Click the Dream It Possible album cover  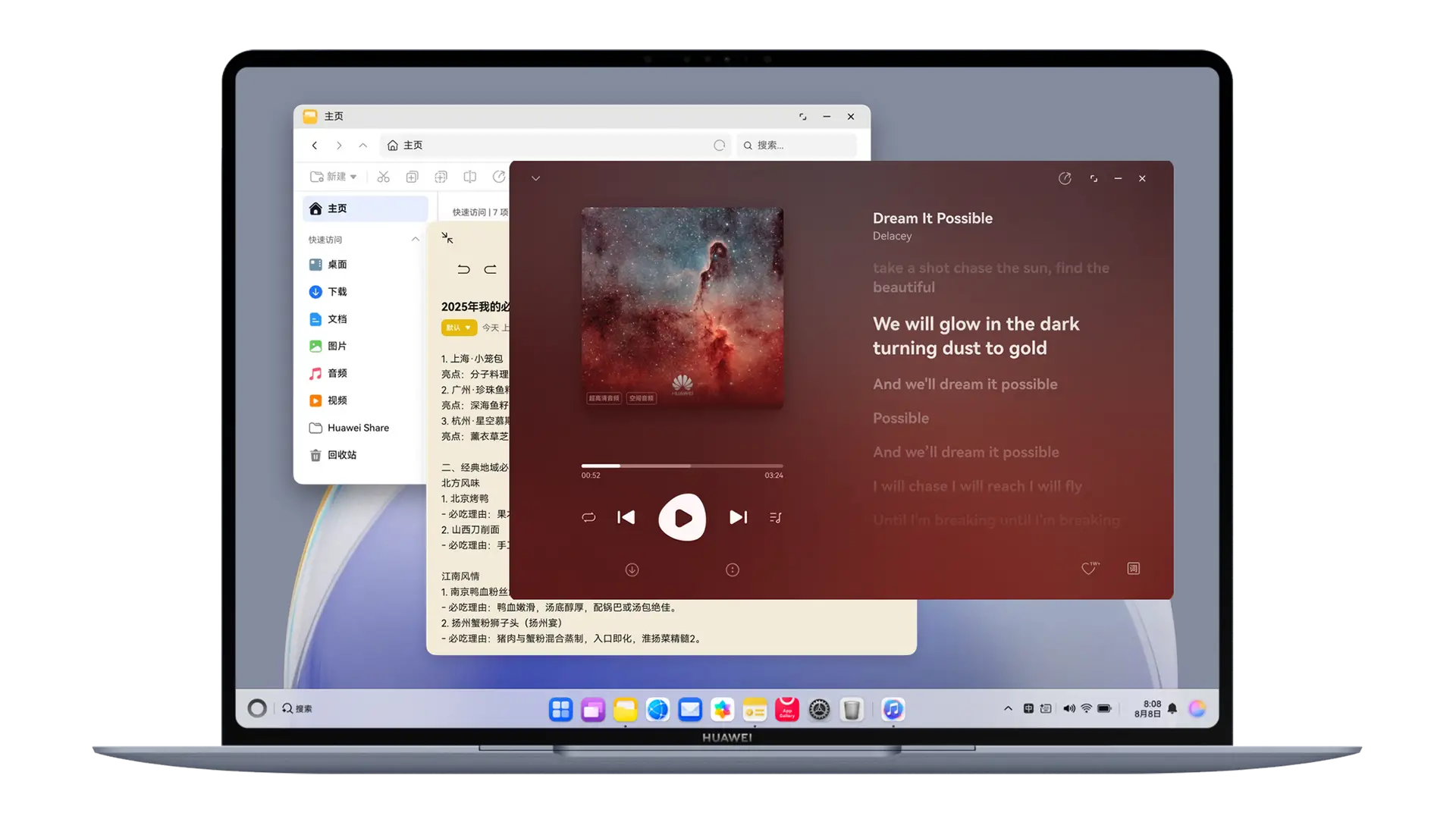click(682, 308)
